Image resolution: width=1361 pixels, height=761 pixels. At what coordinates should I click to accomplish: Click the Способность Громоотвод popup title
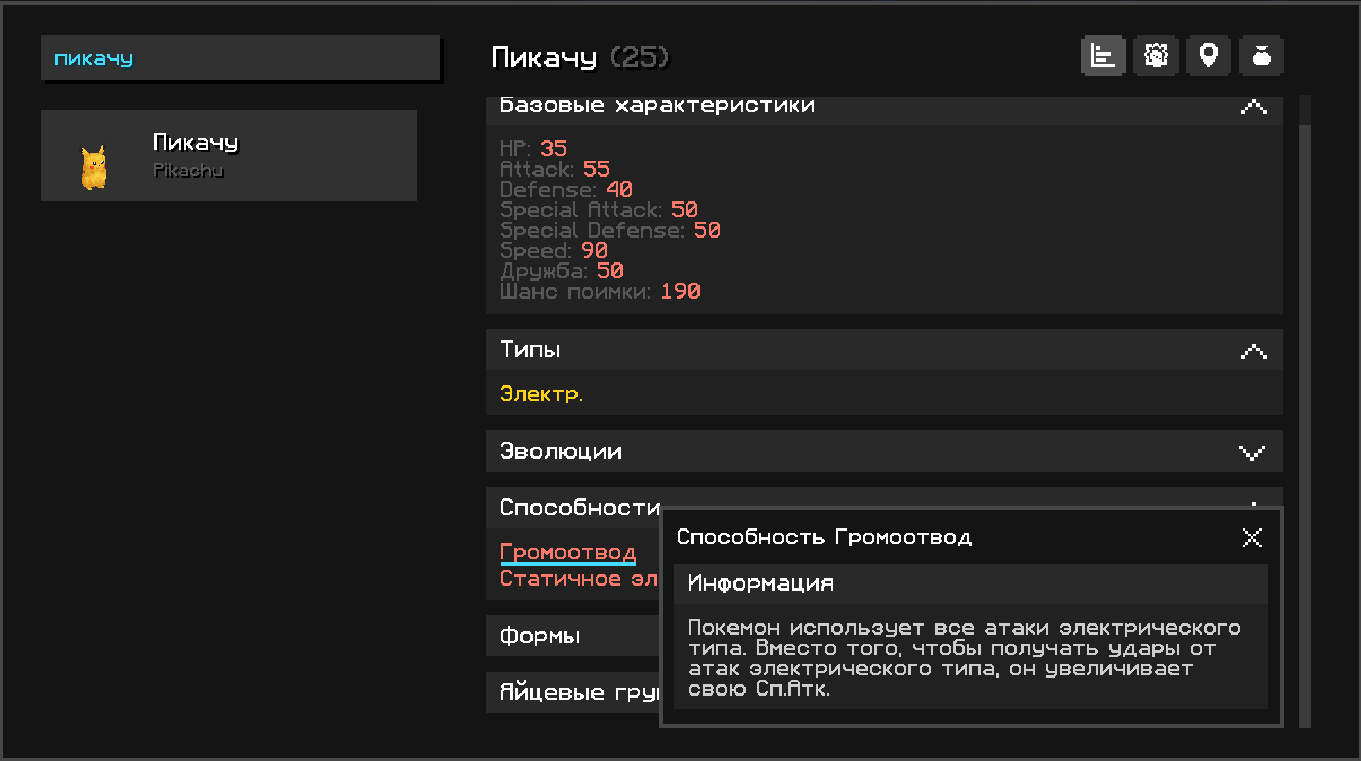(x=825, y=538)
